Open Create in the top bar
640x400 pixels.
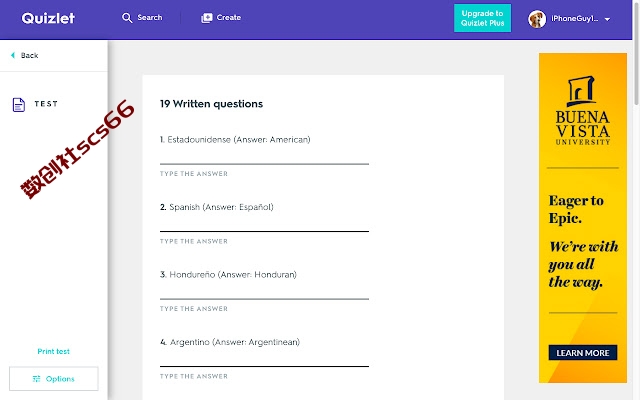pyautogui.click(x=221, y=18)
